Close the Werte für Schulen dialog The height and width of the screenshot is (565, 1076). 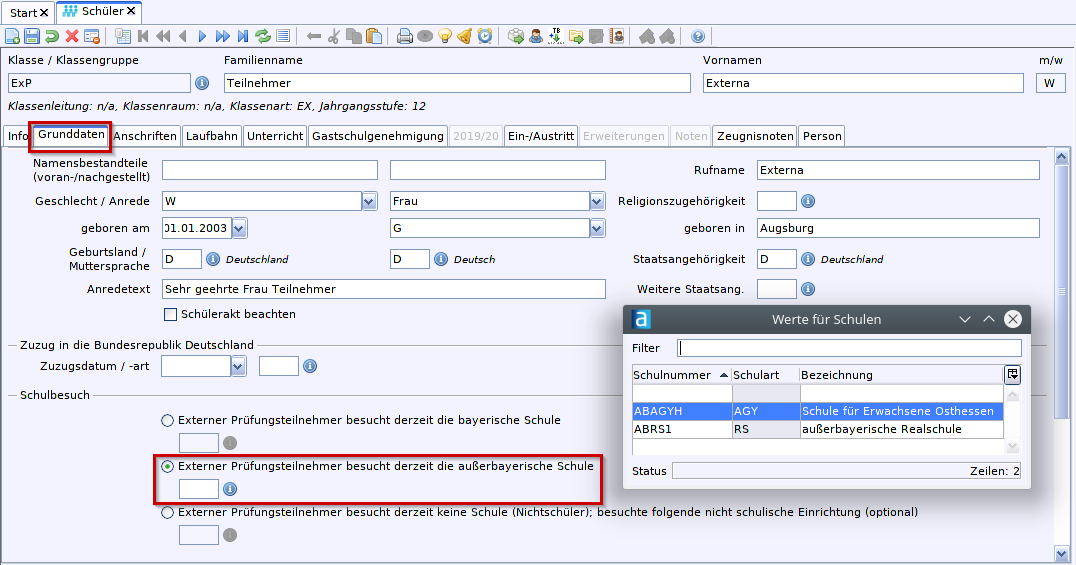coord(1013,319)
